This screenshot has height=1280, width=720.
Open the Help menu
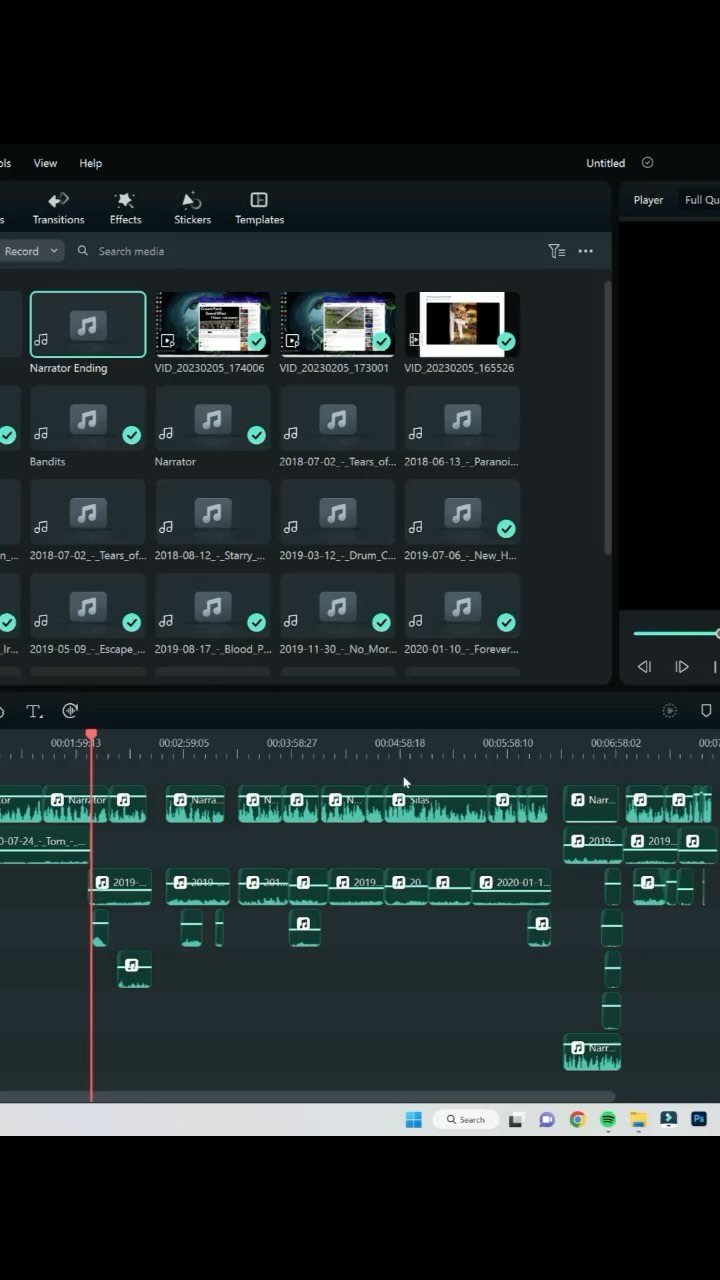pos(90,163)
